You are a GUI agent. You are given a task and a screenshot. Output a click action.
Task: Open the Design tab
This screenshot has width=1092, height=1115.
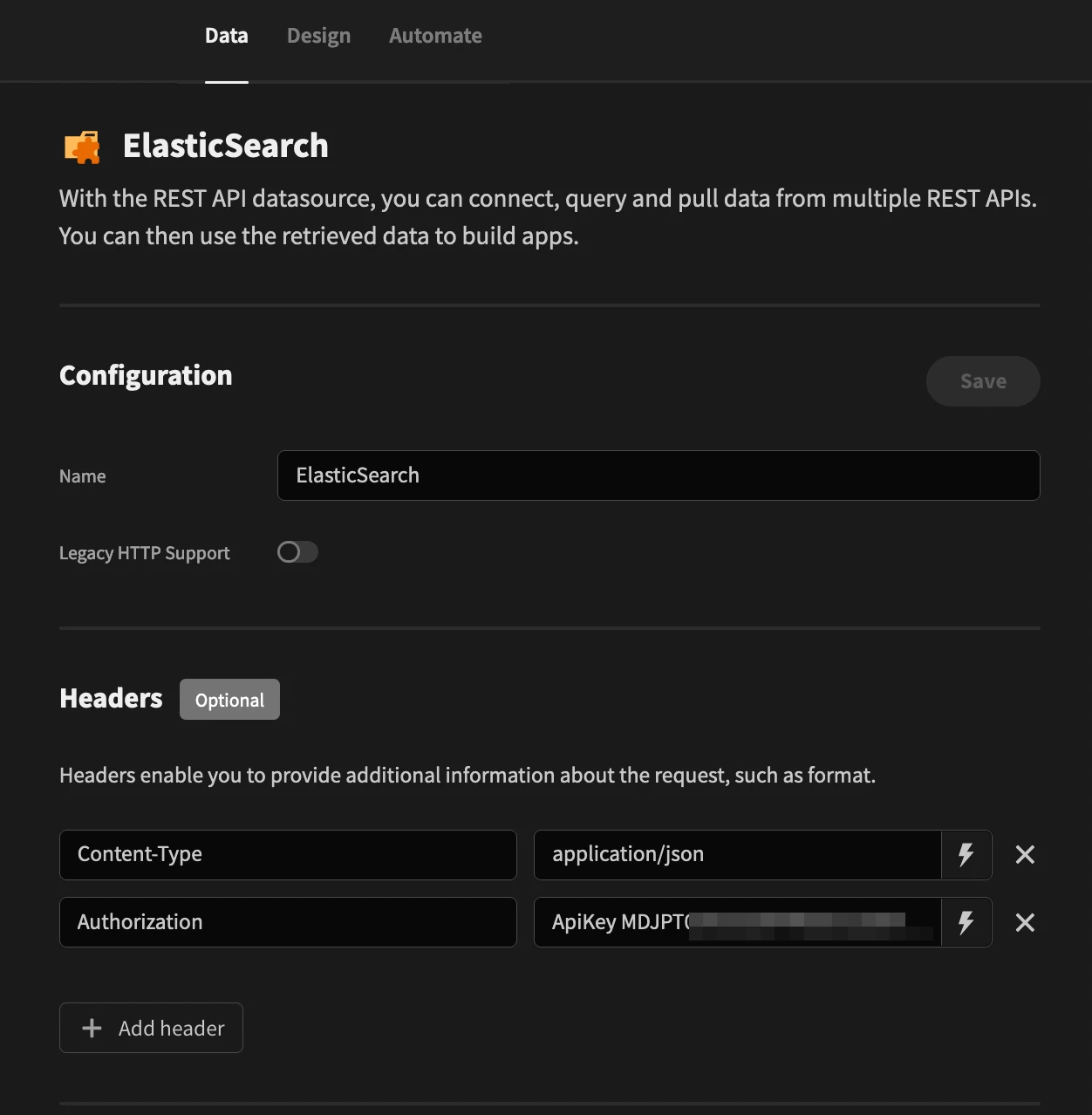click(x=318, y=36)
